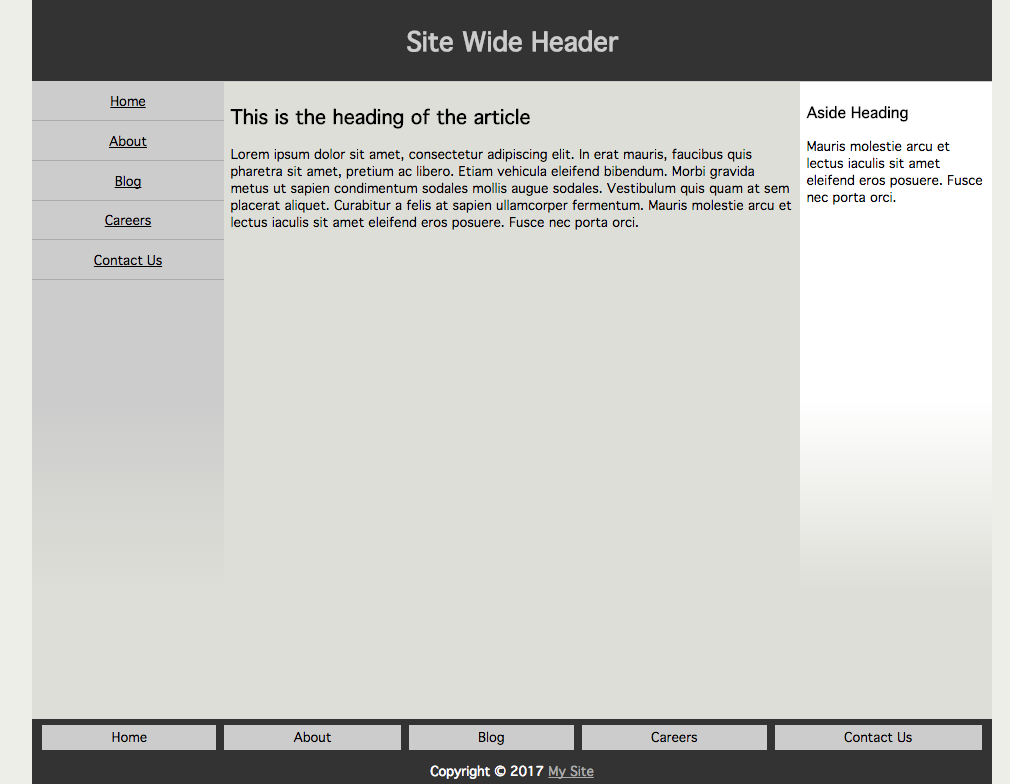
Task: Select Blog in the left navigation
Action: (127, 181)
